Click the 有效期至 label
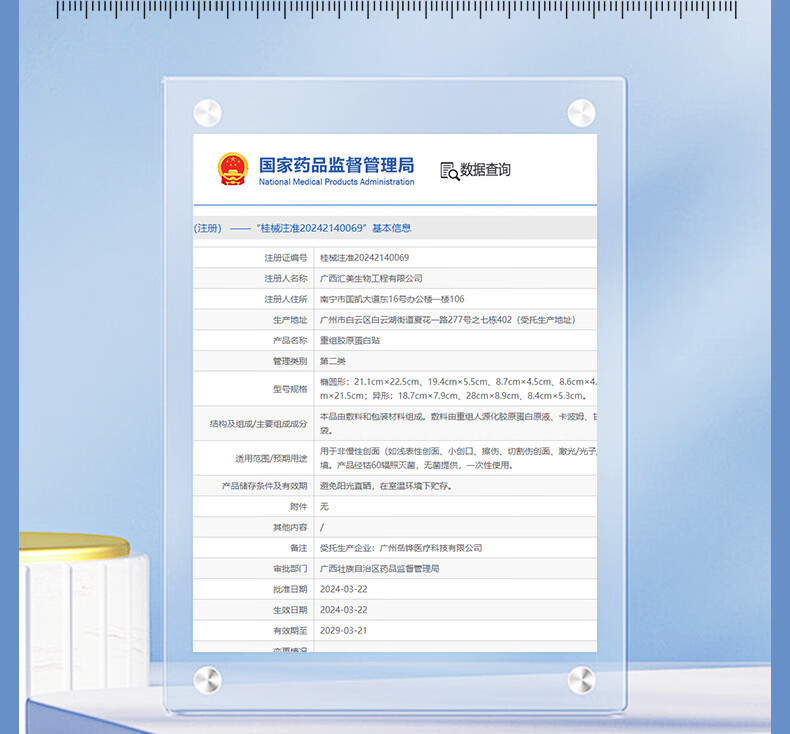This screenshot has width=790, height=734. (x=290, y=631)
